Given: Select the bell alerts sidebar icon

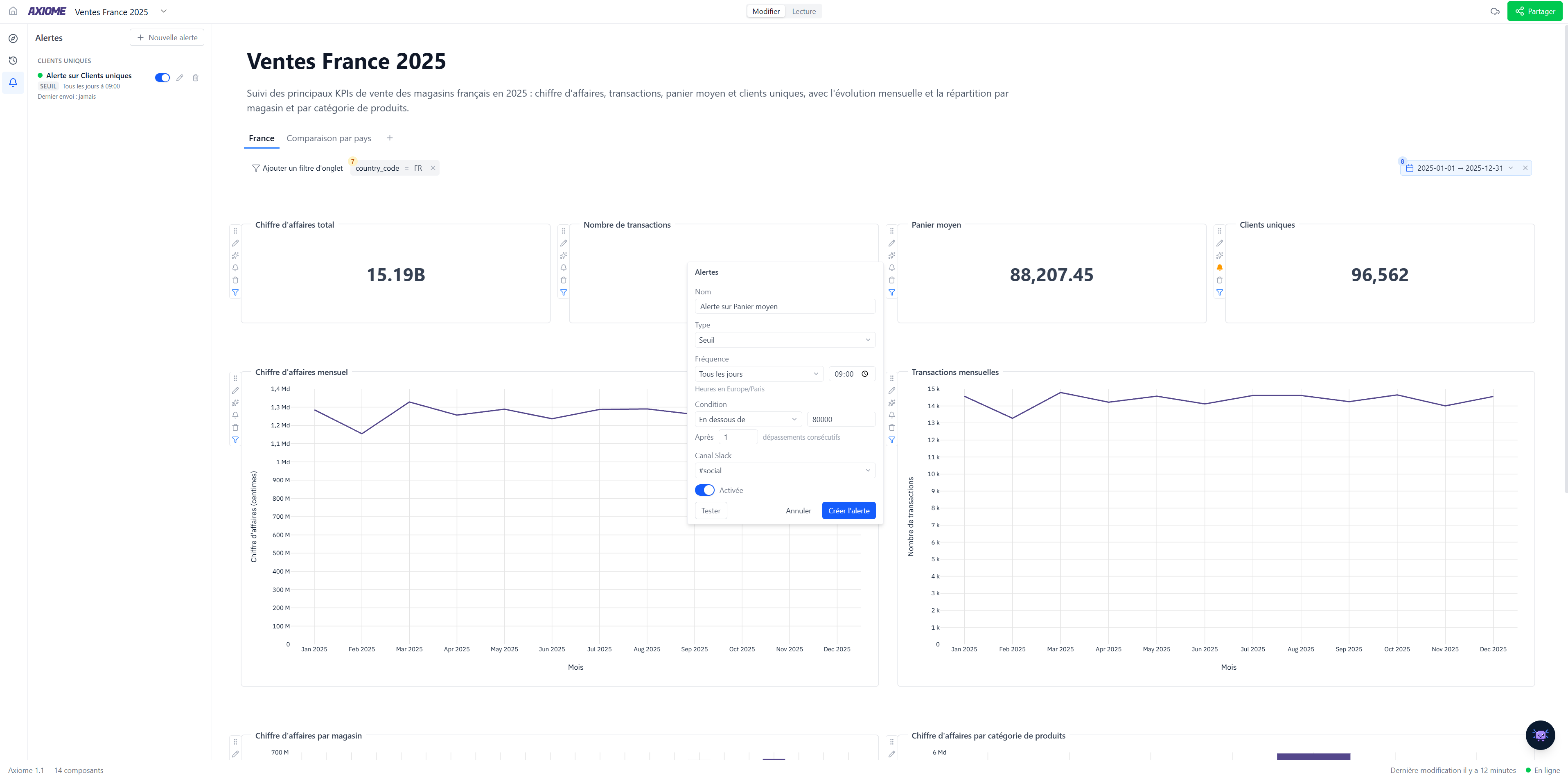Looking at the screenshot, I should point(13,82).
